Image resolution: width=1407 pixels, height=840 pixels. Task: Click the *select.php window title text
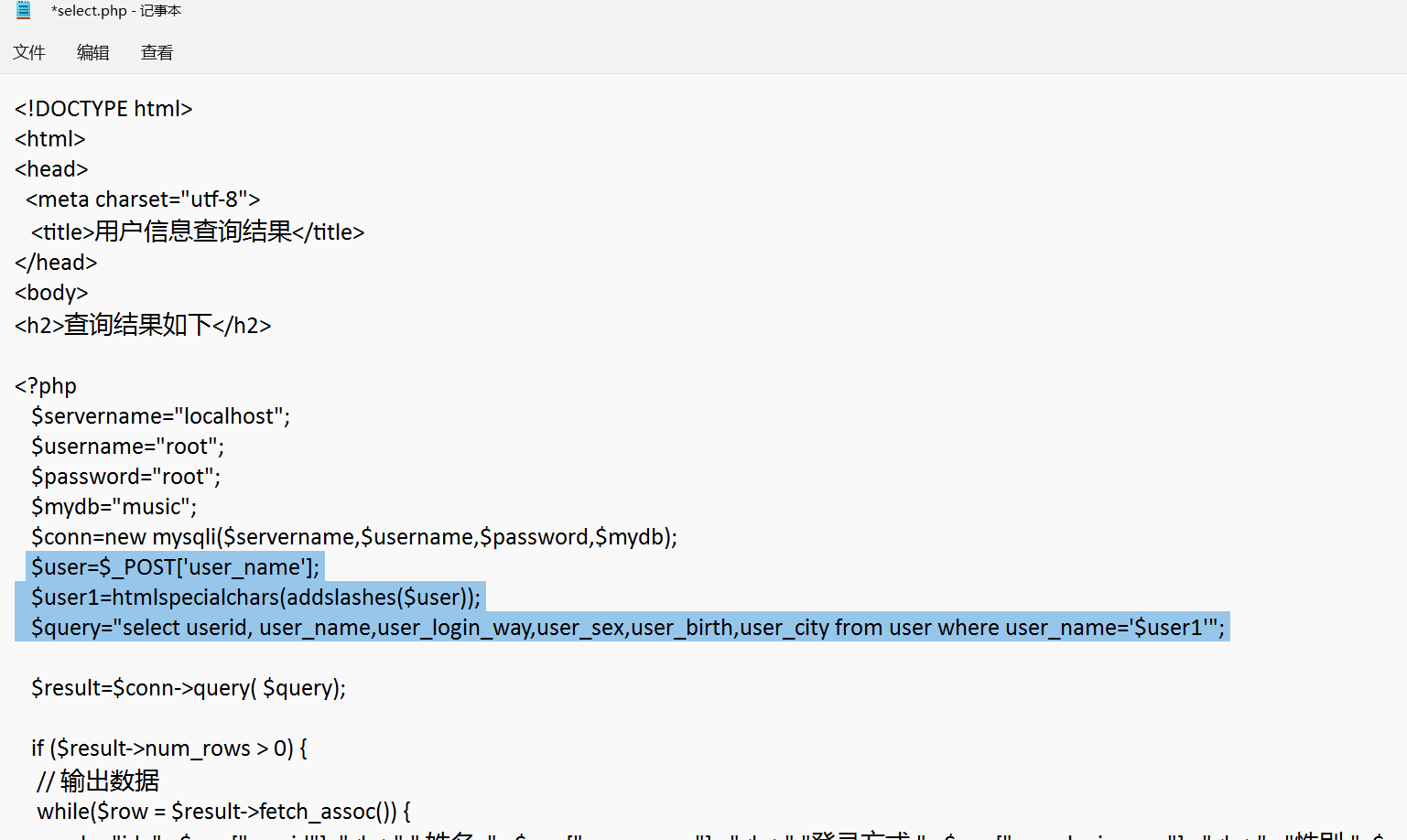(x=116, y=11)
